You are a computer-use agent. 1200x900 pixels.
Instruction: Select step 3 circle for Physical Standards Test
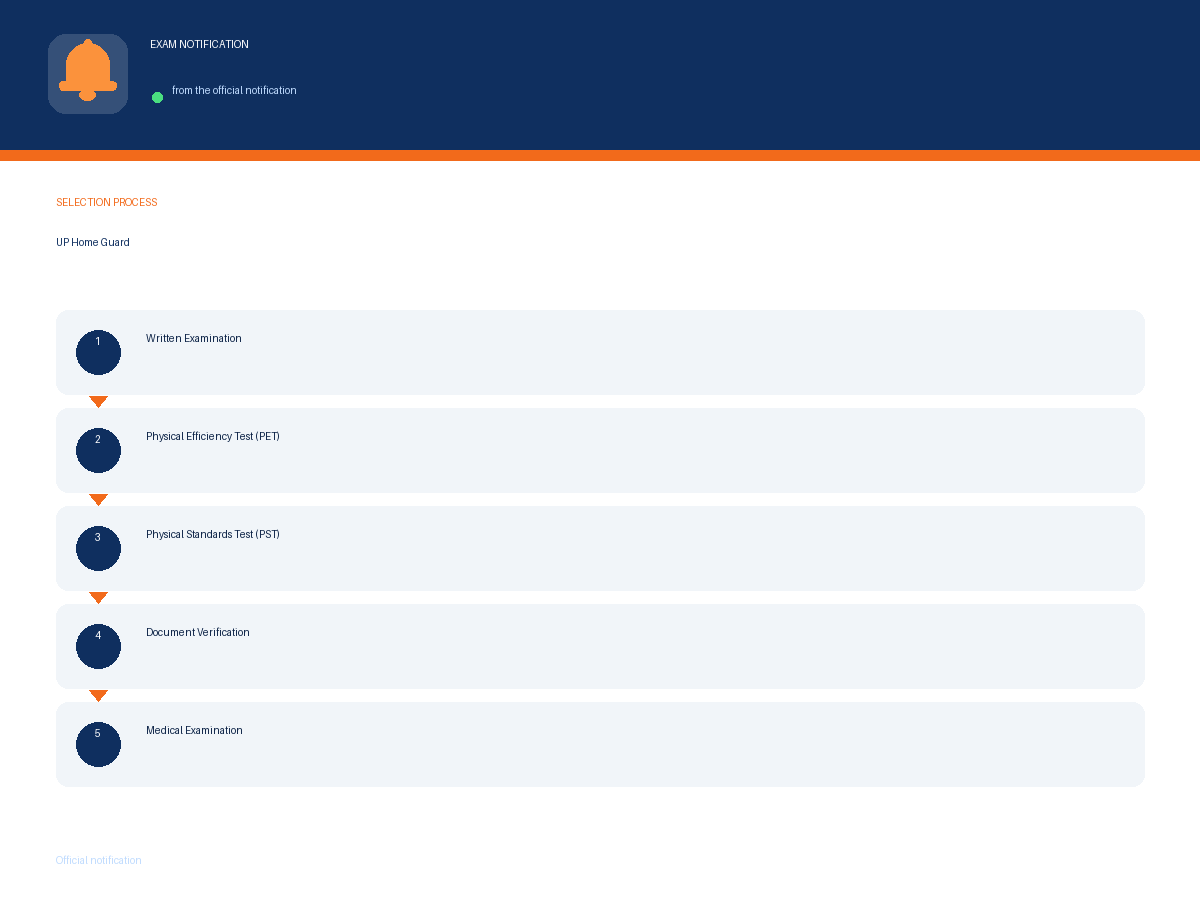coord(98,548)
